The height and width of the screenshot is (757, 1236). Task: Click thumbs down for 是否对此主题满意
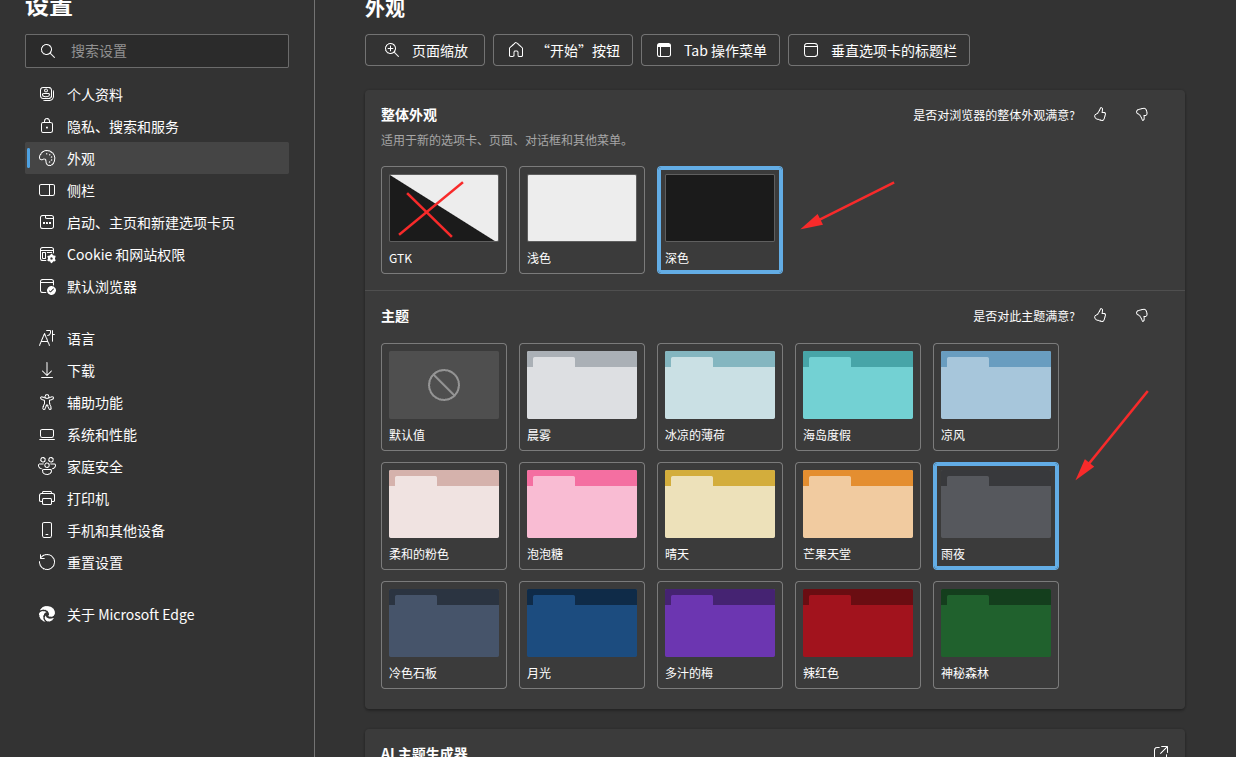tap(1142, 316)
